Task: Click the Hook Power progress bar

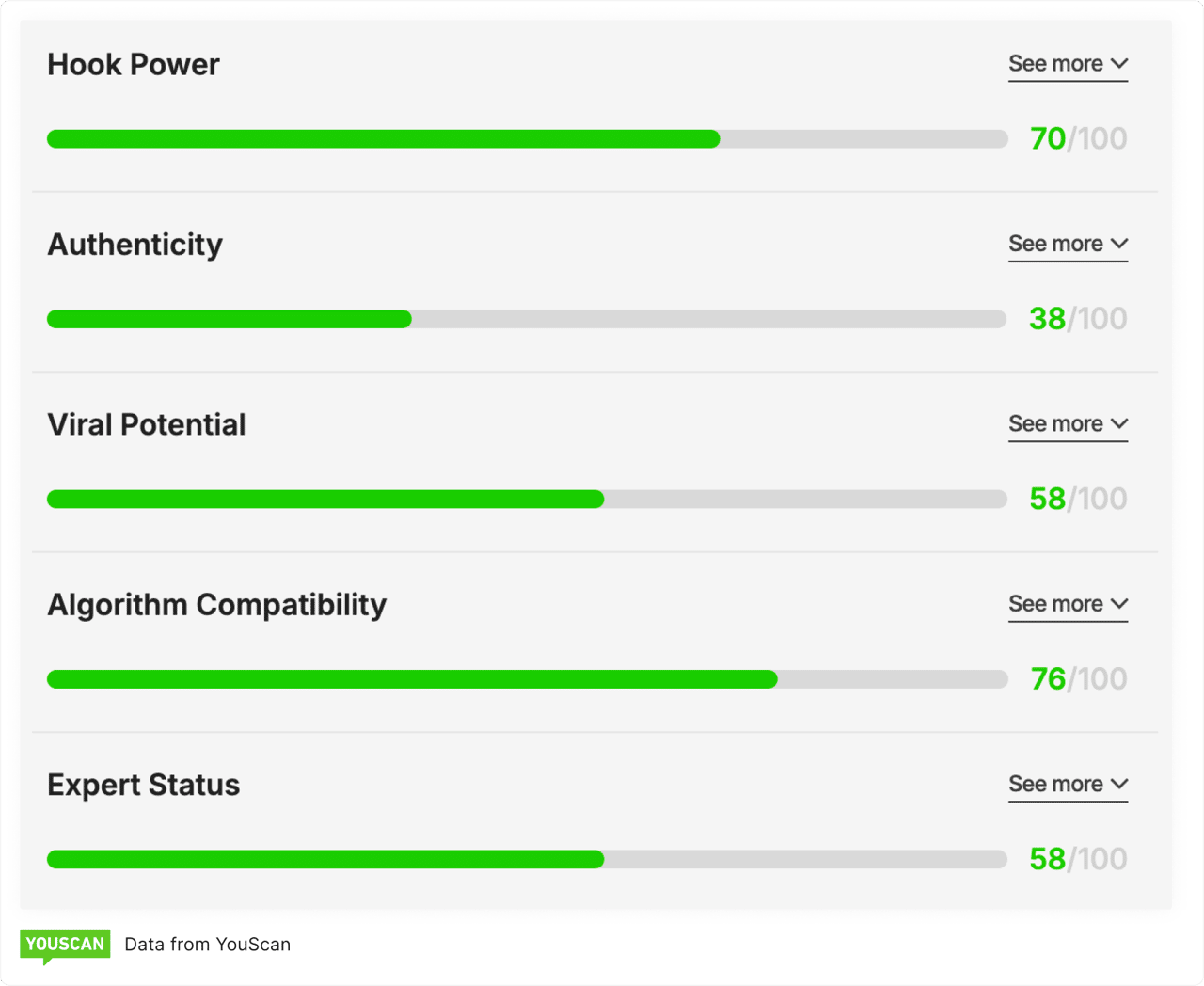Action: (x=527, y=138)
